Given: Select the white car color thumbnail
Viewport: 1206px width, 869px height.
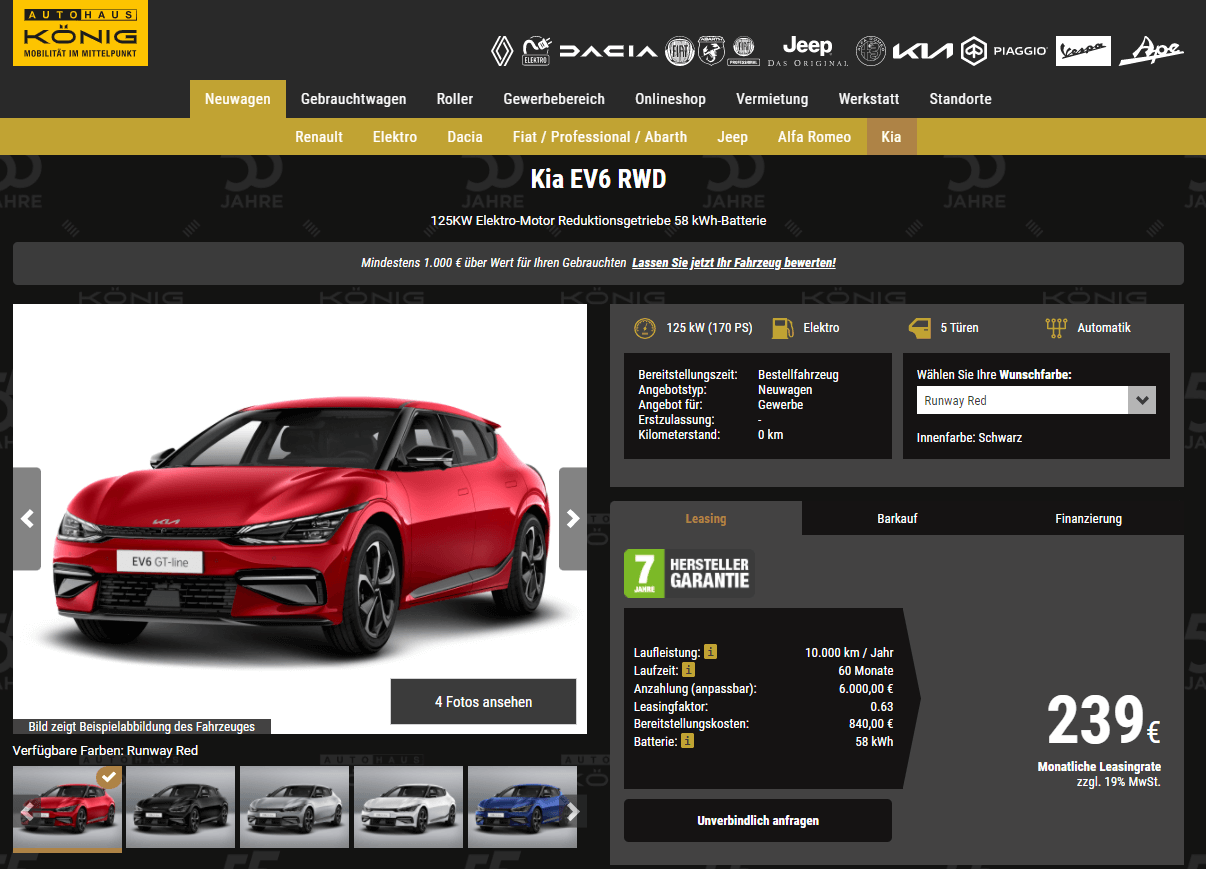Looking at the screenshot, I should tap(409, 808).
